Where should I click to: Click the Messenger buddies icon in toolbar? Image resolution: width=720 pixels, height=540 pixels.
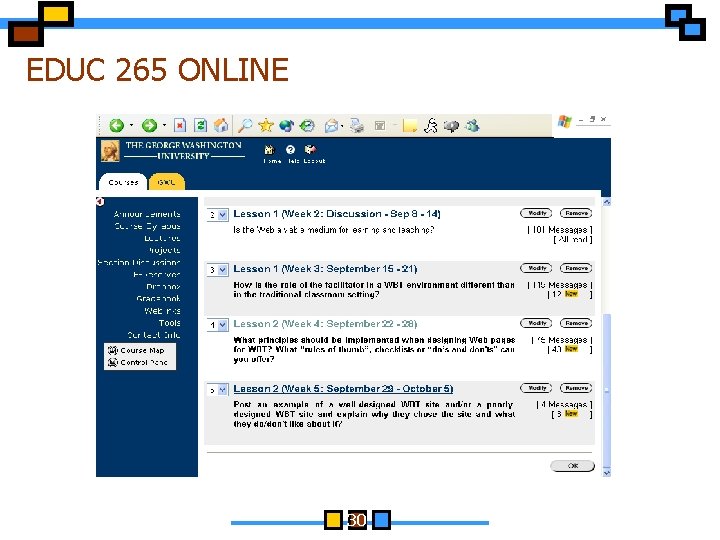[x=472, y=125]
